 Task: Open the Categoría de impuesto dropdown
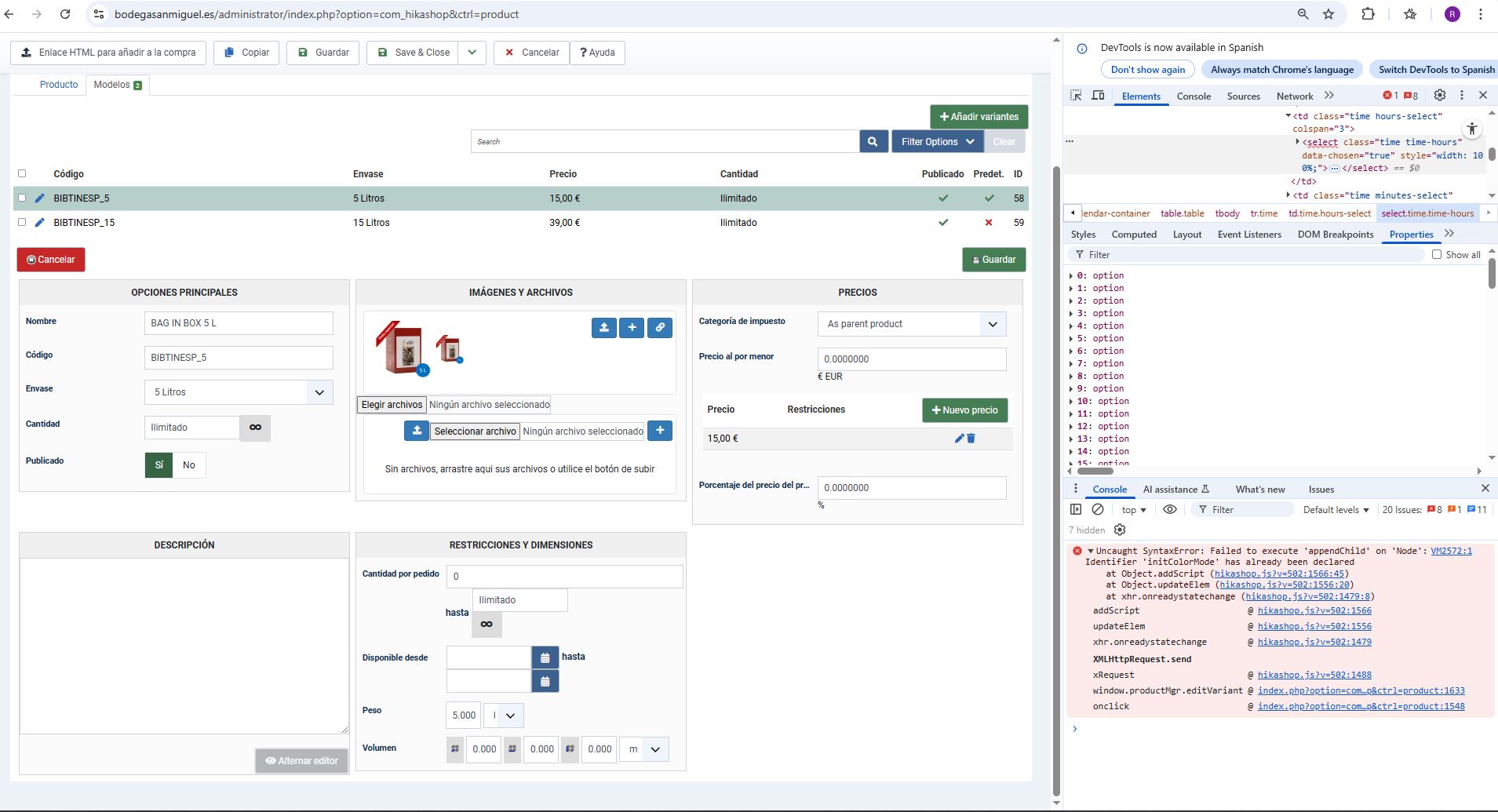[x=911, y=324]
